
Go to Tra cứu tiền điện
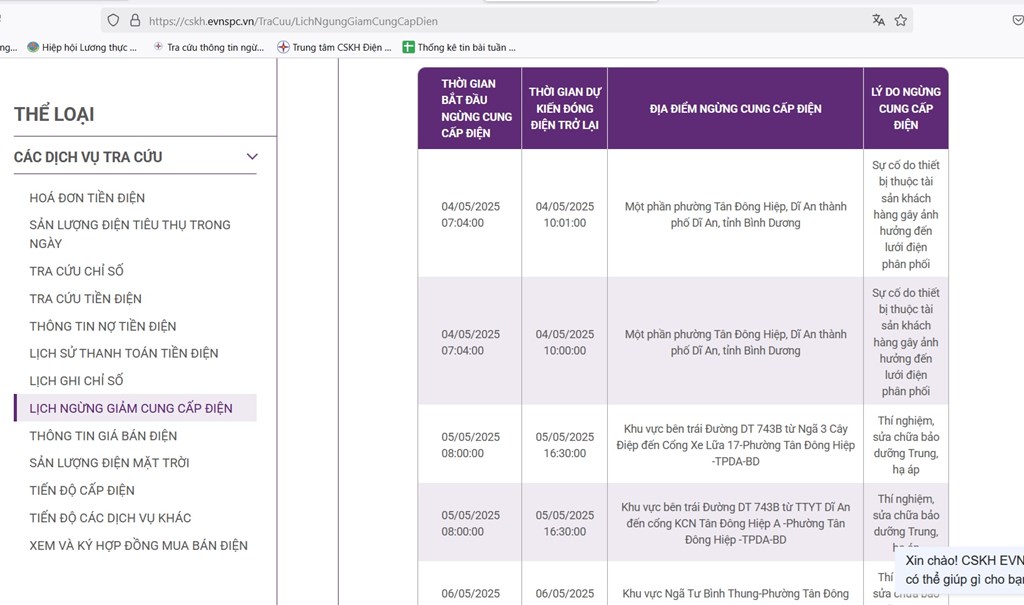coord(85,298)
